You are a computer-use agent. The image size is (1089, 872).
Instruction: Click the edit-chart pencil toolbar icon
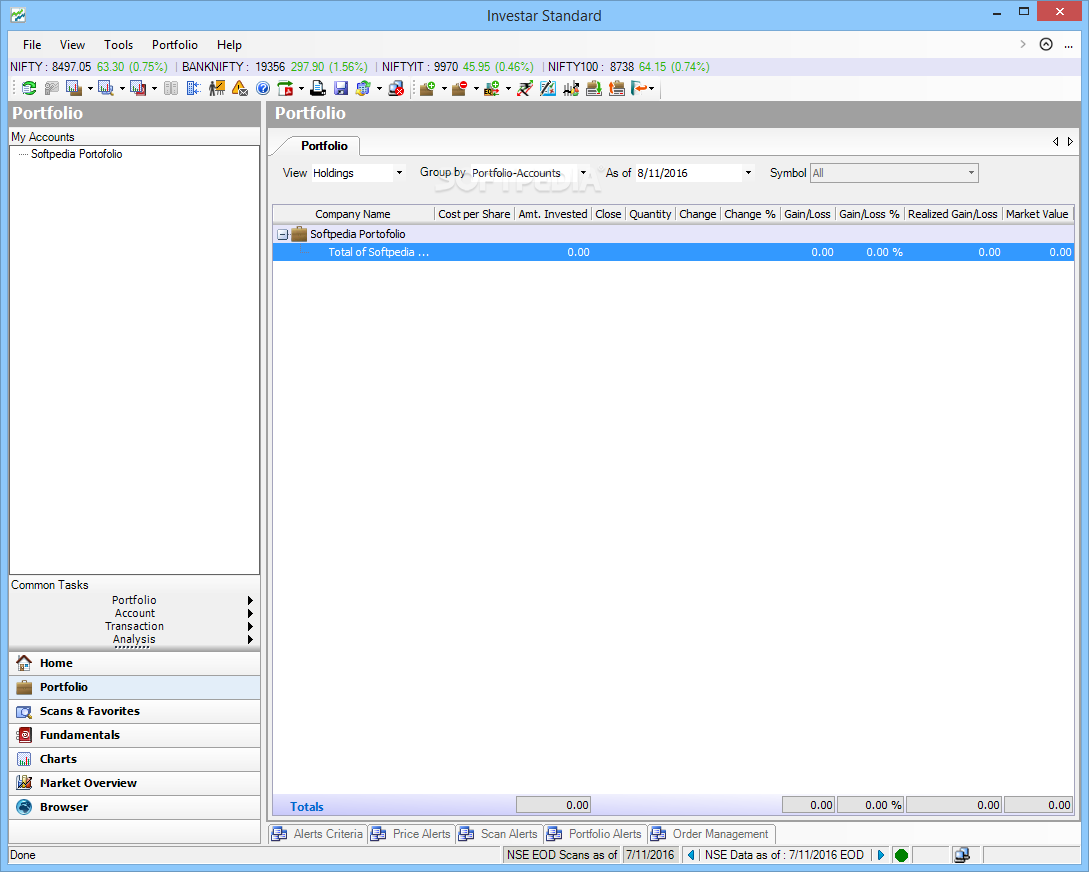click(x=548, y=88)
